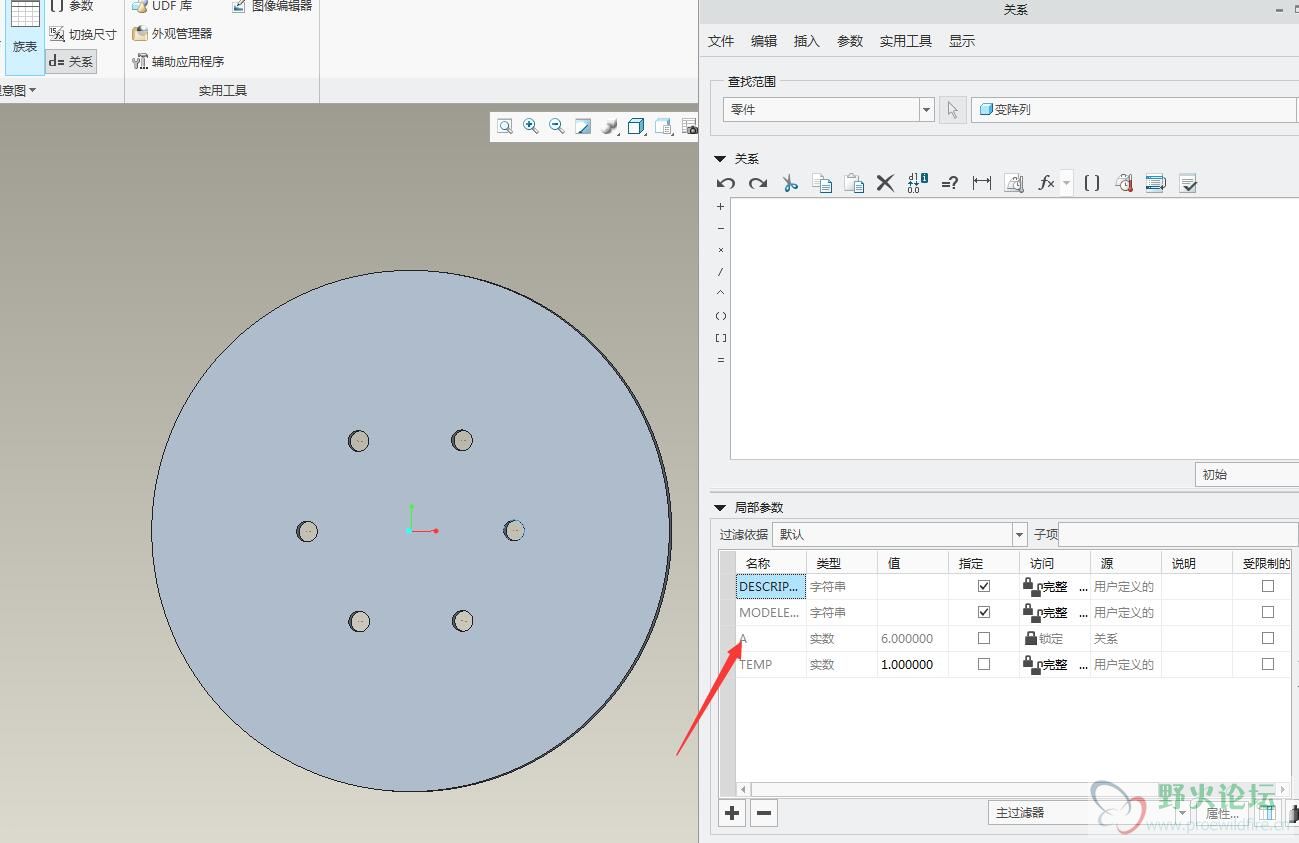Uncheck designate box for DESCRIPTION parameter

[984, 586]
